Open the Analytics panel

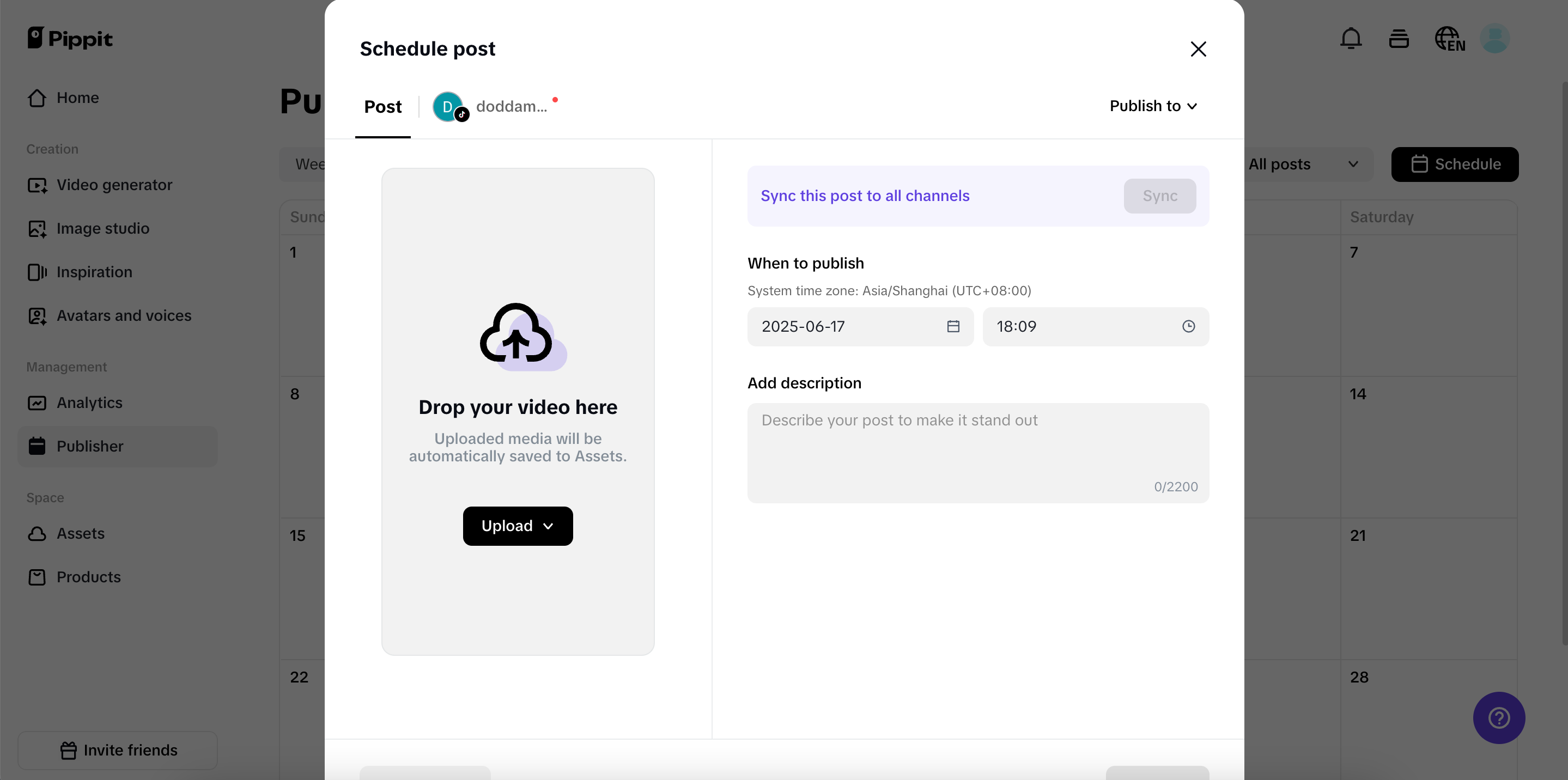(x=89, y=403)
